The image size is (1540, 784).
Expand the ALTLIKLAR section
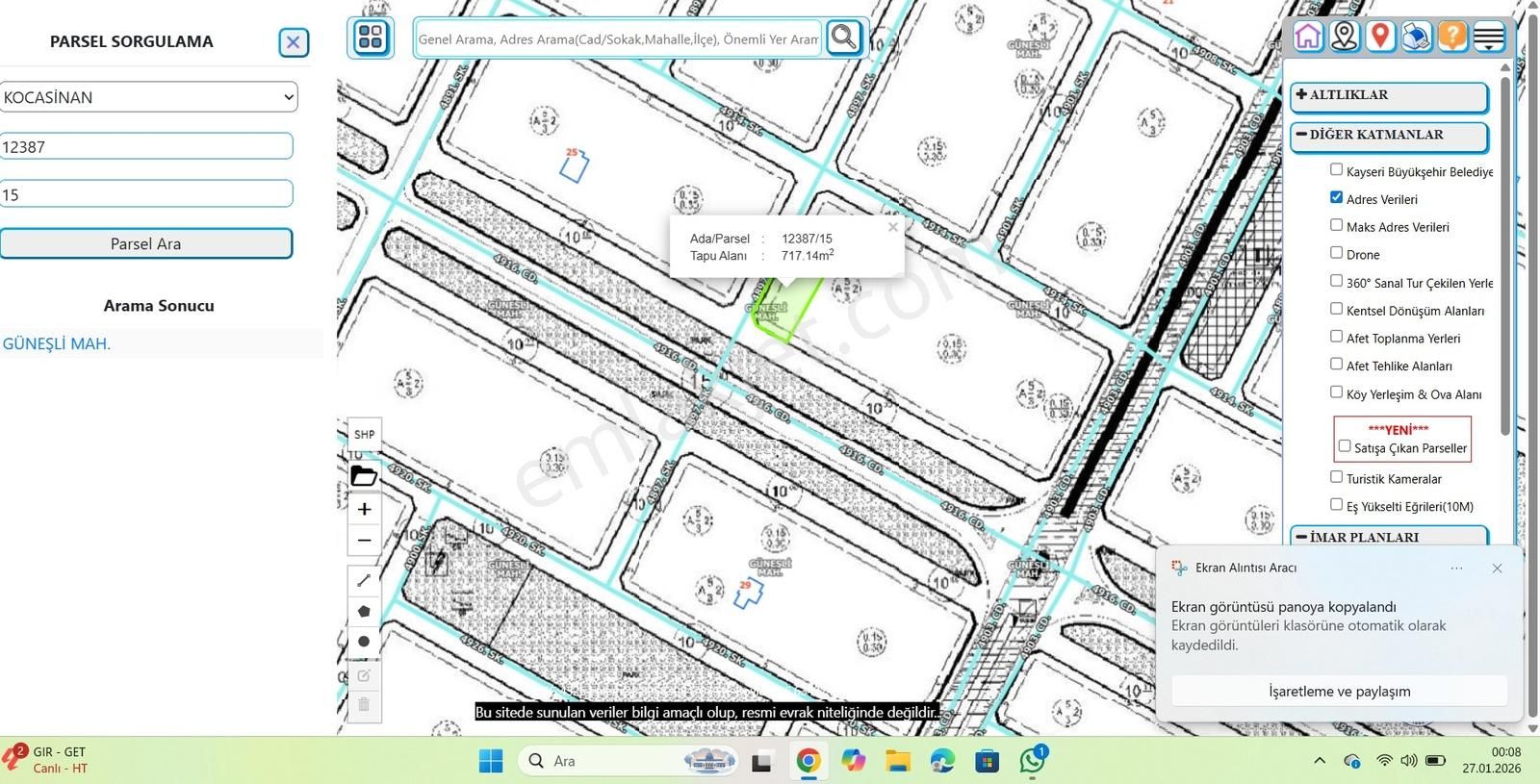click(x=1388, y=95)
